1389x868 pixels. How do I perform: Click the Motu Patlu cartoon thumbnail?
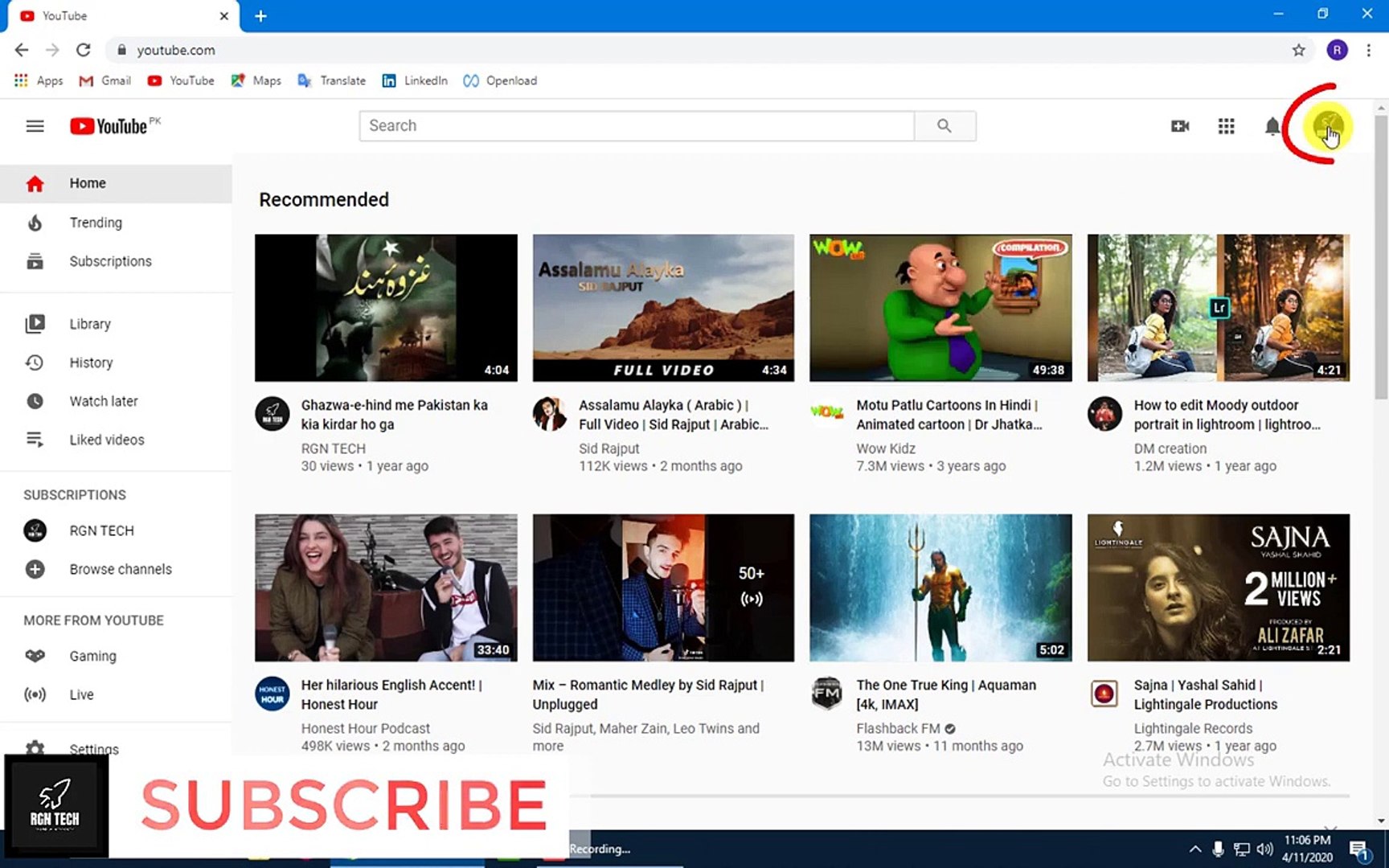click(x=939, y=307)
